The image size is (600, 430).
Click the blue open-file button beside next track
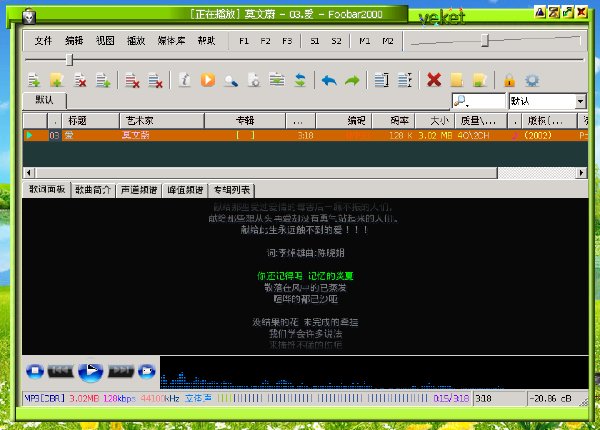[147, 371]
